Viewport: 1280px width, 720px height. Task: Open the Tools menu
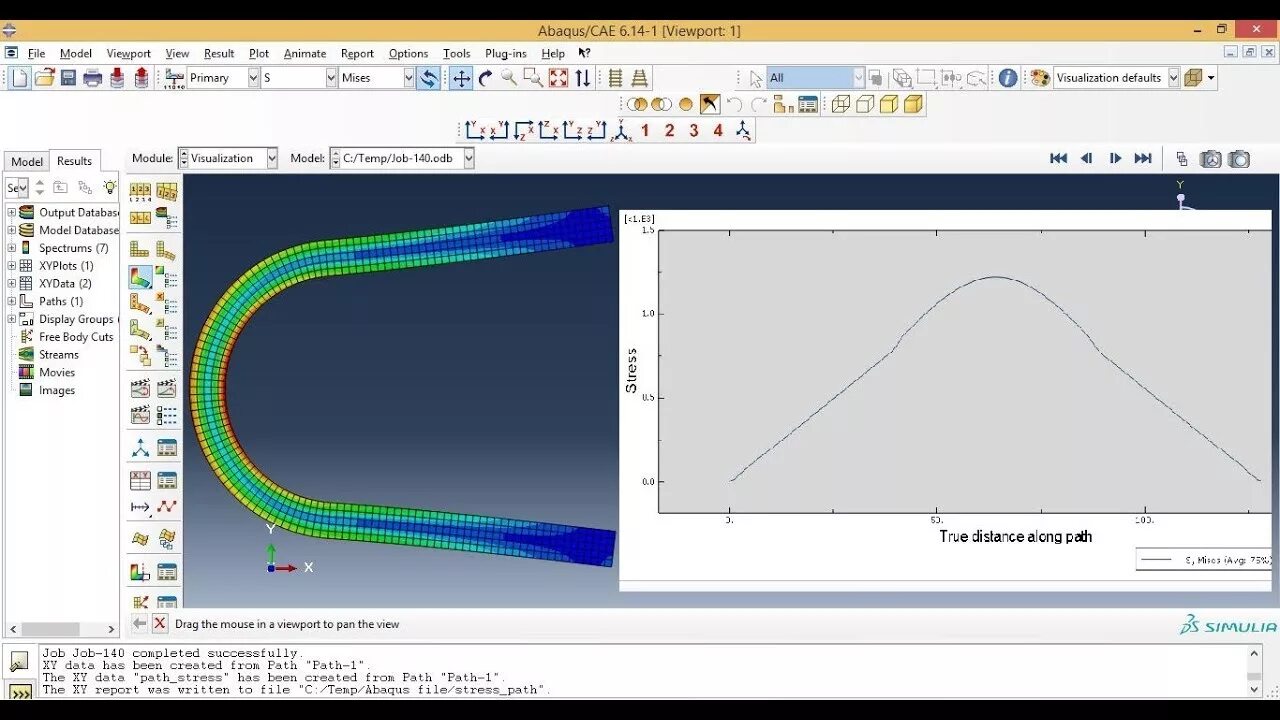point(456,54)
